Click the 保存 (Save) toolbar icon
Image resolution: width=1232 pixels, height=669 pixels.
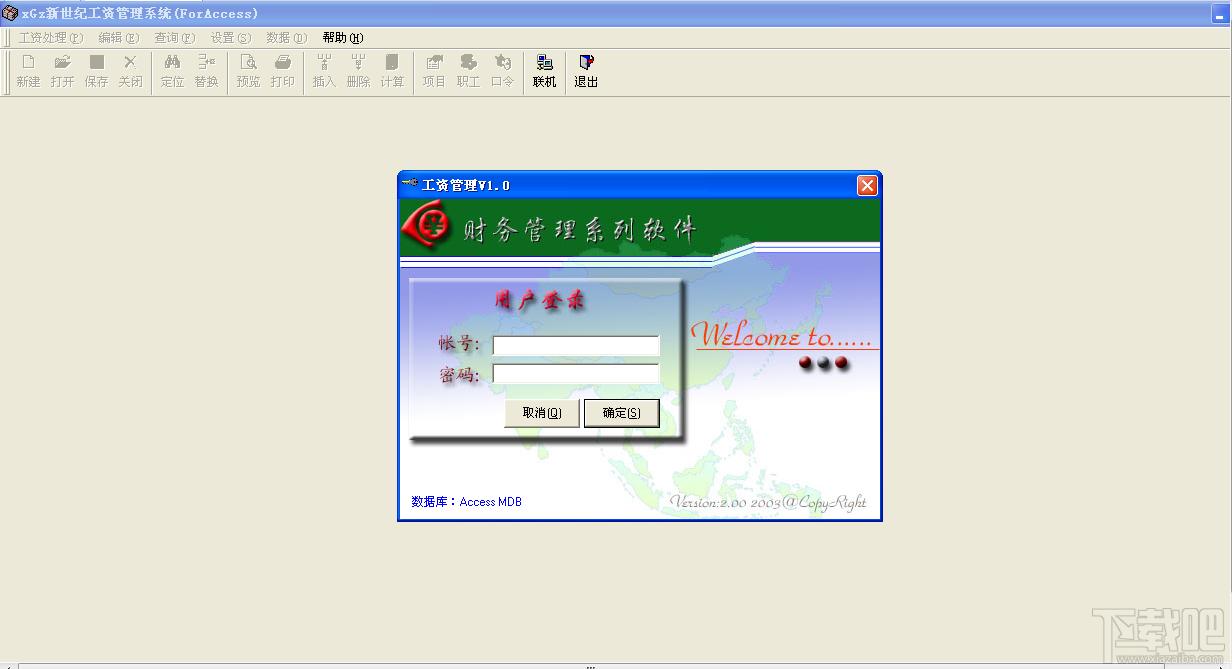point(96,71)
